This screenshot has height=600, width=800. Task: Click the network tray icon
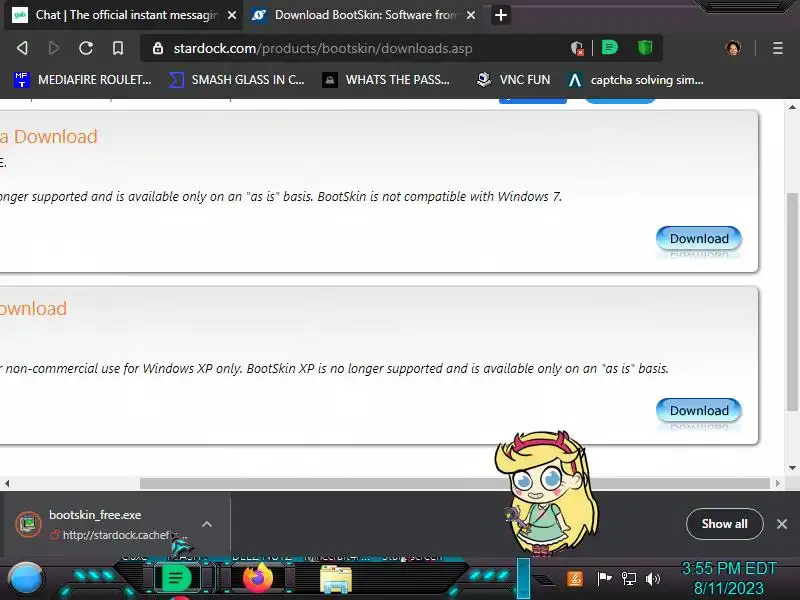click(629, 579)
